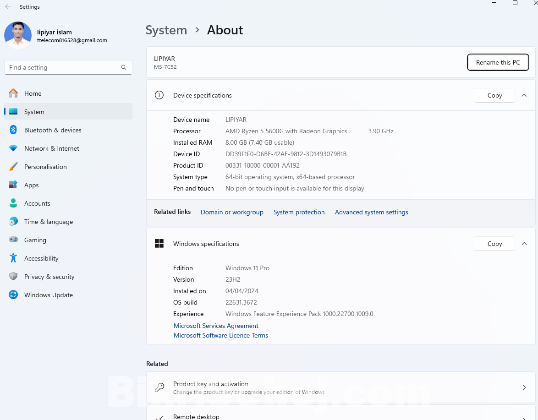
Task: Click the processor value AMD Ryzen 5
Action: tap(286, 131)
